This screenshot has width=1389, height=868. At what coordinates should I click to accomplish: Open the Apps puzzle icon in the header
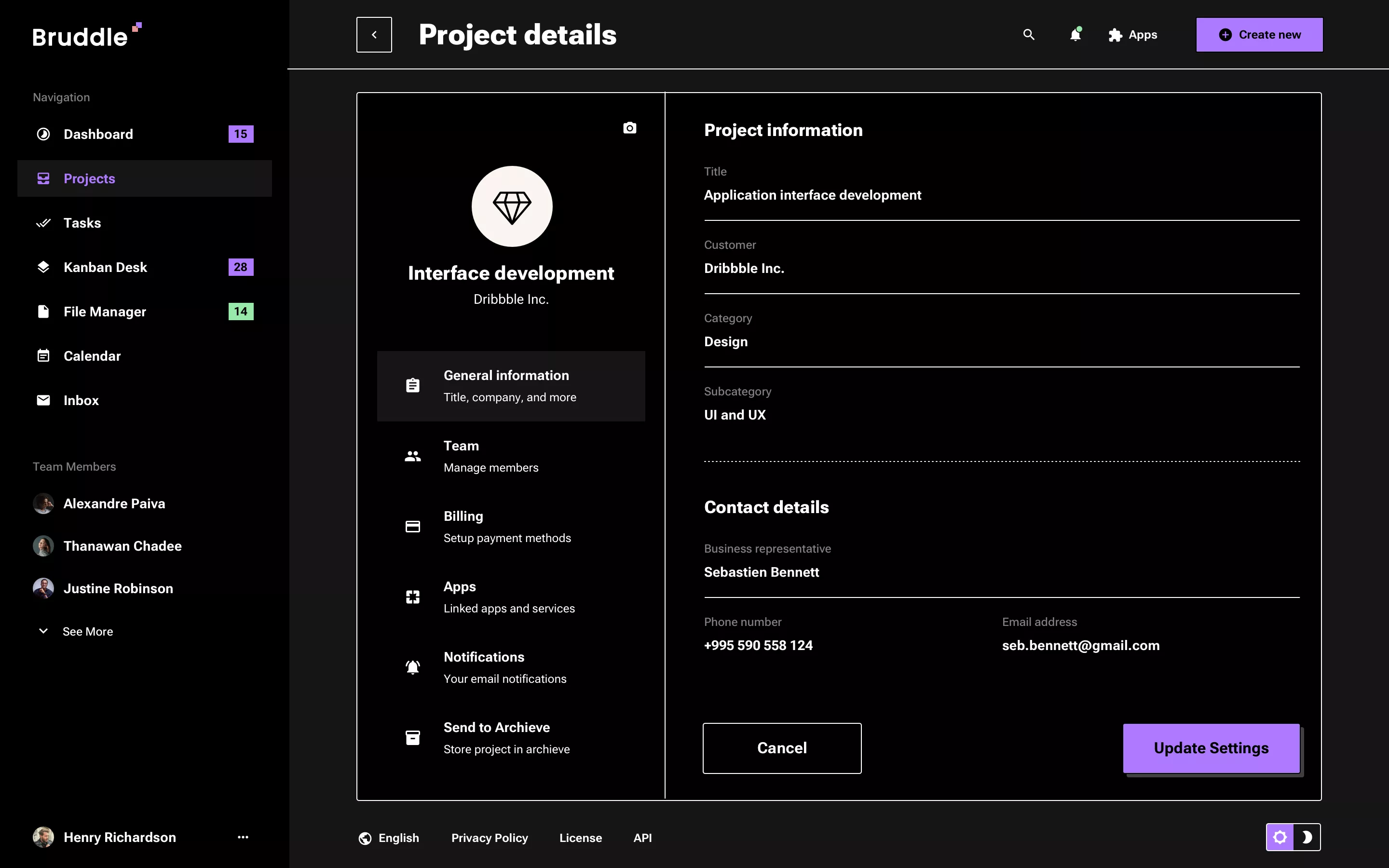[x=1116, y=34]
